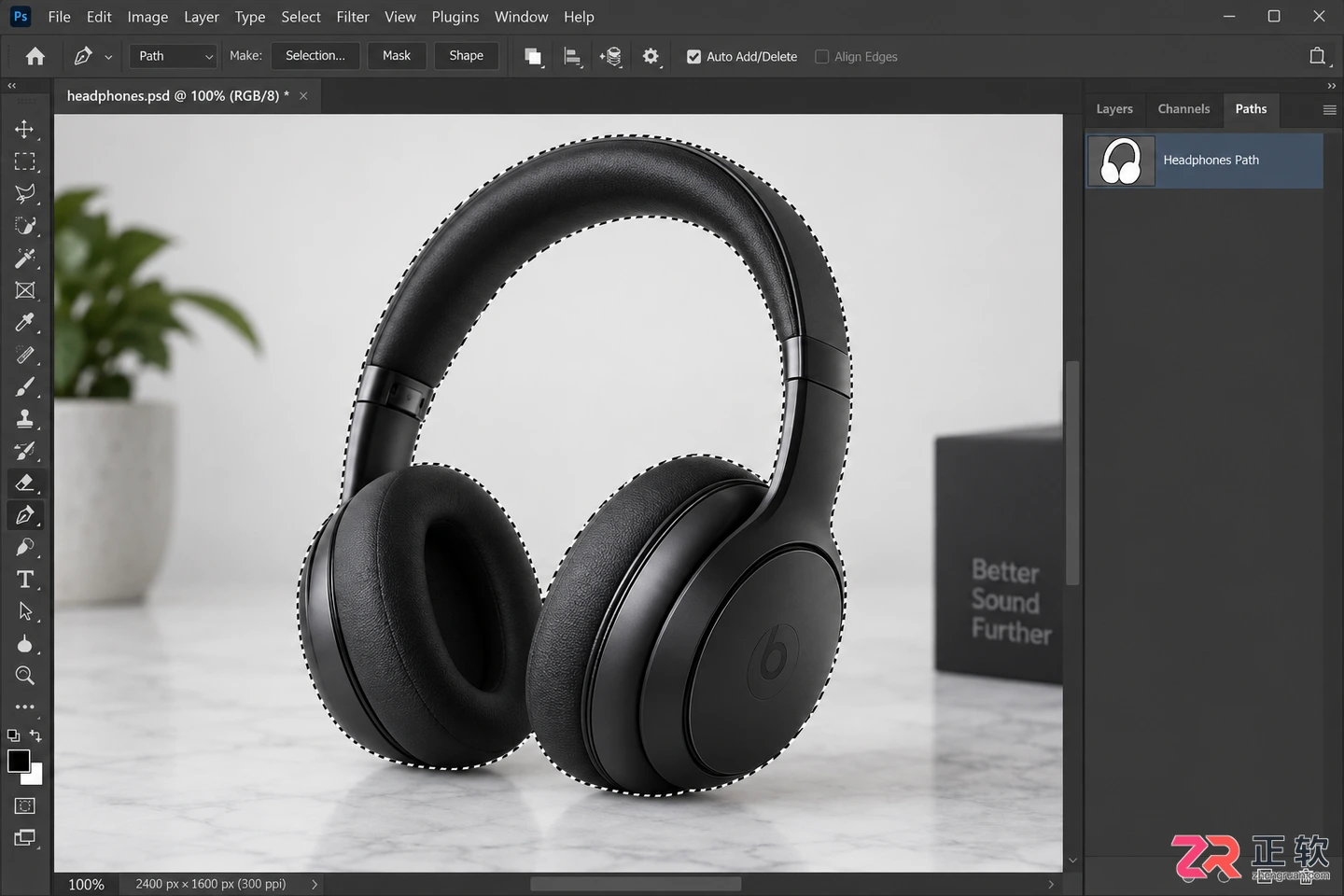Choose the Brush tool
Image resolution: width=1344 pixels, height=896 pixels.
click(x=24, y=386)
